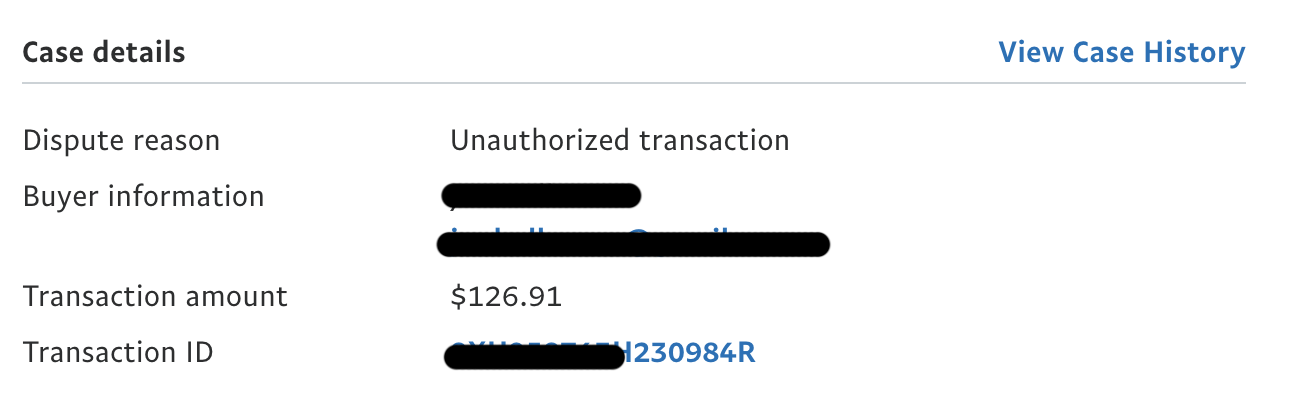Viewport: 1298px width, 412px height.
Task: Click the word 'View' in the history link
Action: coord(1031,52)
